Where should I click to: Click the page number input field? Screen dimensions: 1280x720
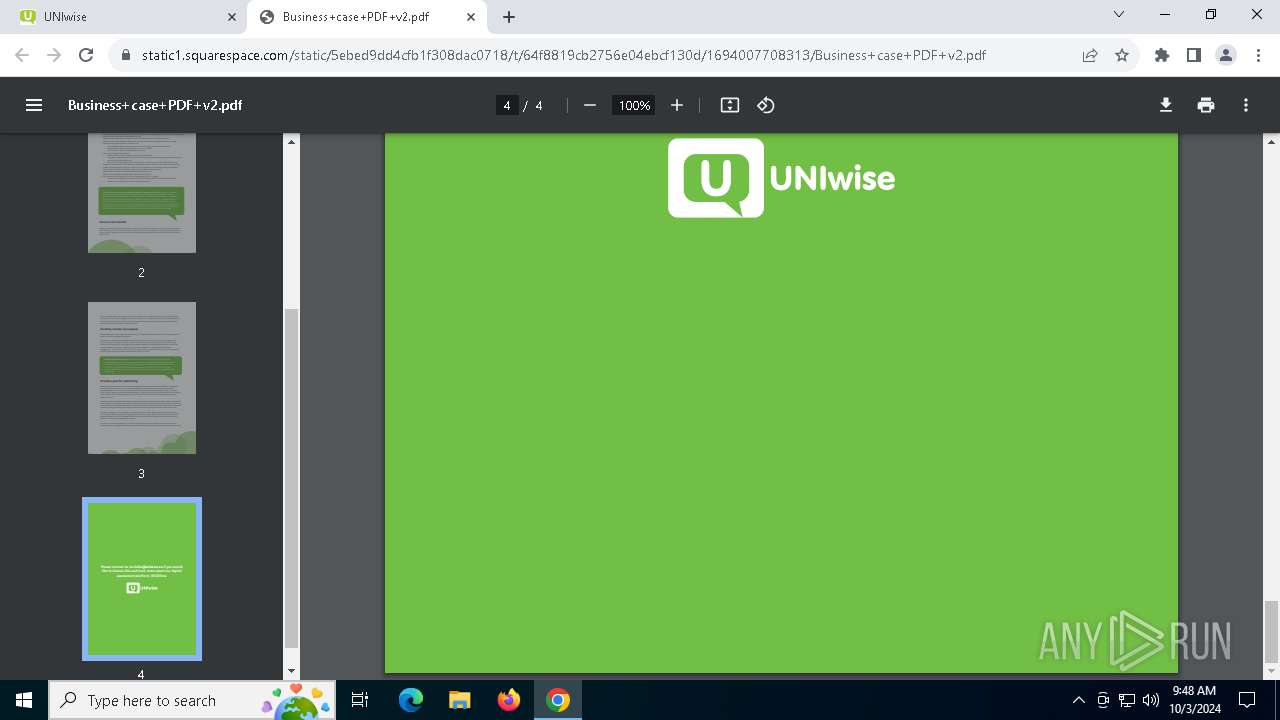(x=507, y=105)
